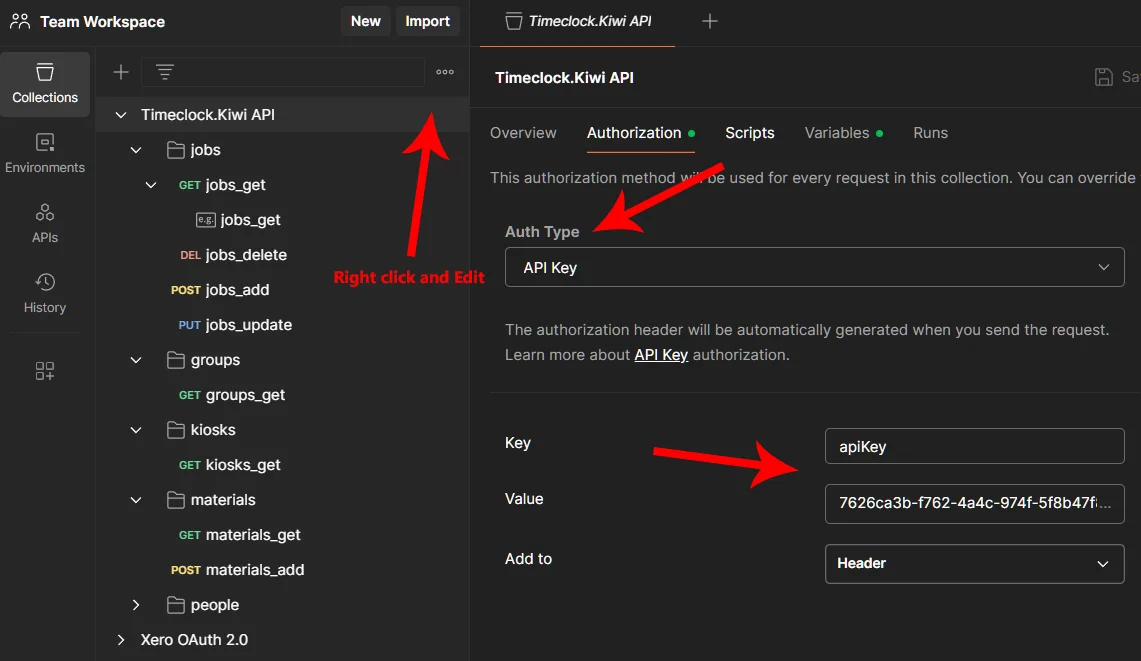Image resolution: width=1141 pixels, height=661 pixels.
Task: Click the Value field with the API key
Action: (x=974, y=504)
